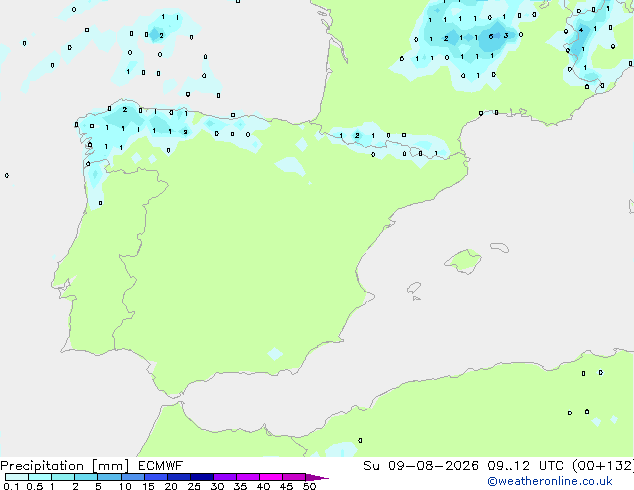Select the 0.1–0.5 mm legend color swatch
Screen dimensions: 634x490
coord(17,477)
